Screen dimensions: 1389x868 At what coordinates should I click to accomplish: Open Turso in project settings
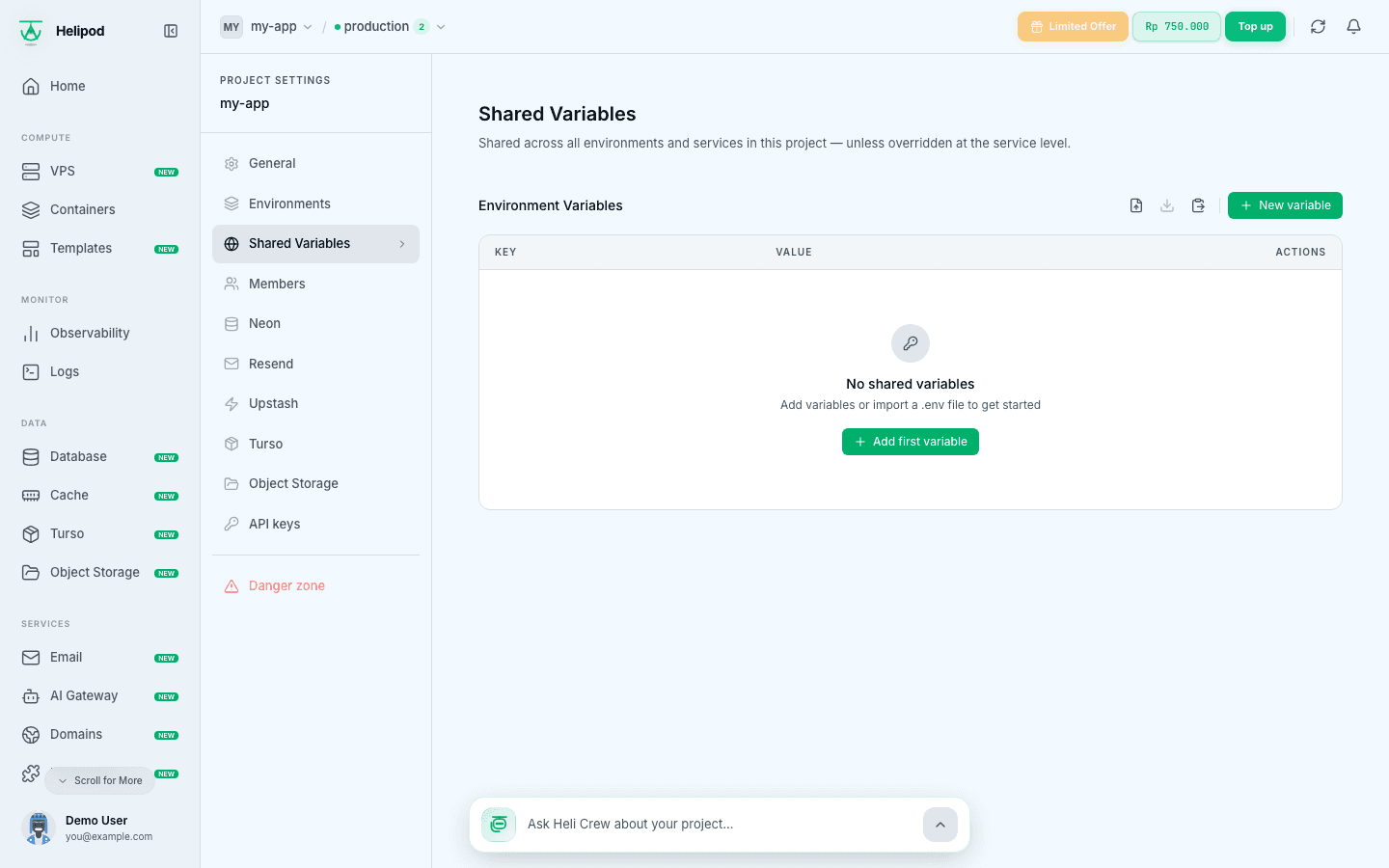[315, 444]
